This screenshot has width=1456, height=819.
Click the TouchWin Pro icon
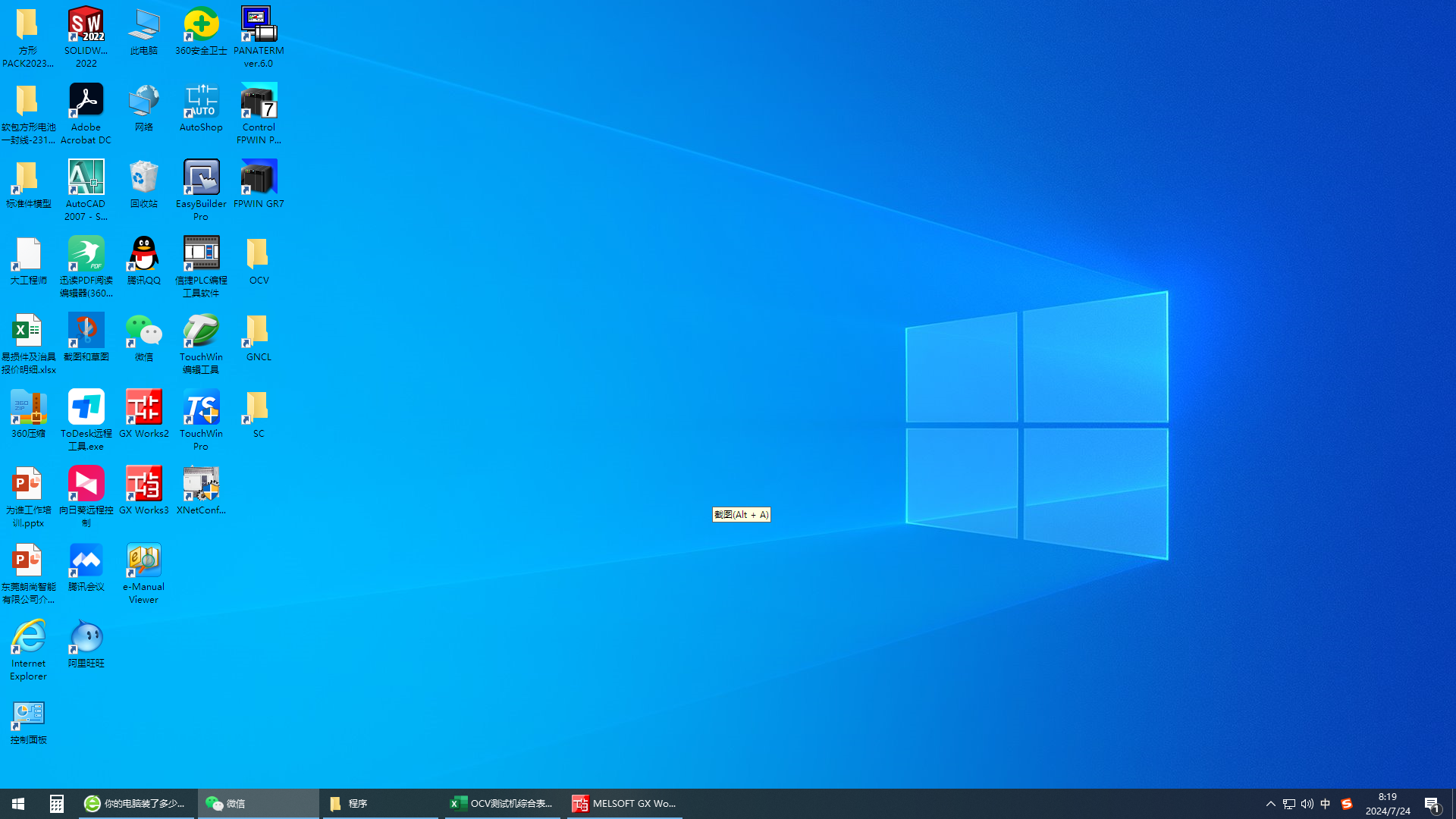[x=201, y=408]
